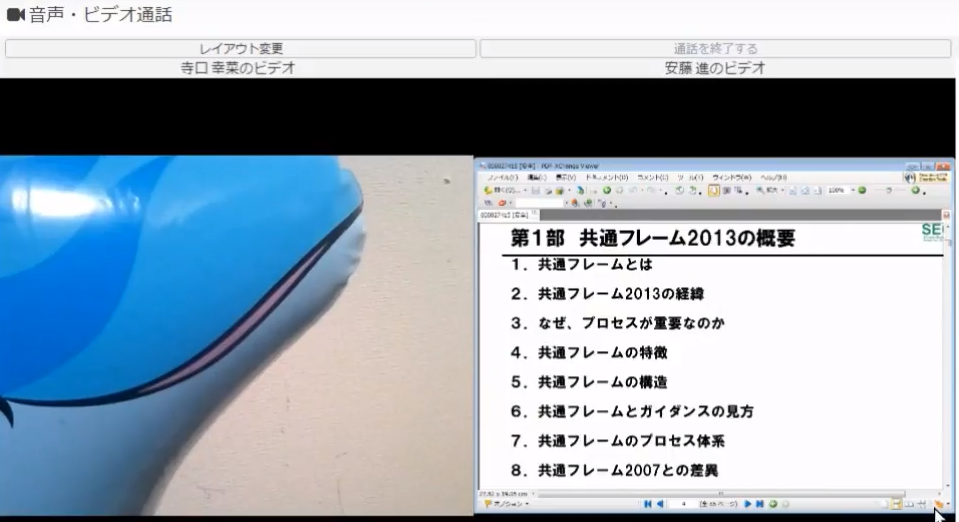Screen dimensions: 959x522
Task: Open the オプション dropdown at bottom left
Action: click(505, 504)
